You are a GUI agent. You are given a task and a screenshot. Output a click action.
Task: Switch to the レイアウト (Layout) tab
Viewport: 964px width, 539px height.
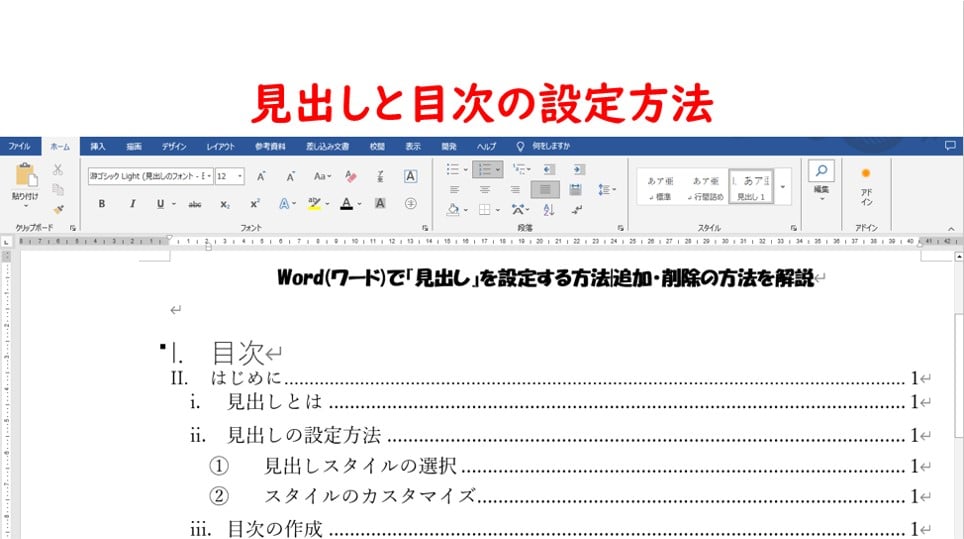tap(220, 146)
